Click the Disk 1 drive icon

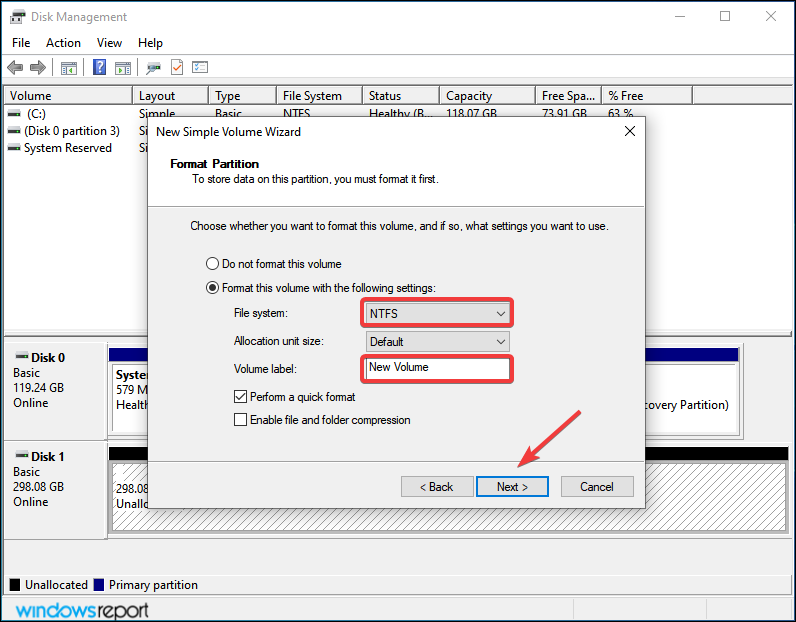[22, 454]
